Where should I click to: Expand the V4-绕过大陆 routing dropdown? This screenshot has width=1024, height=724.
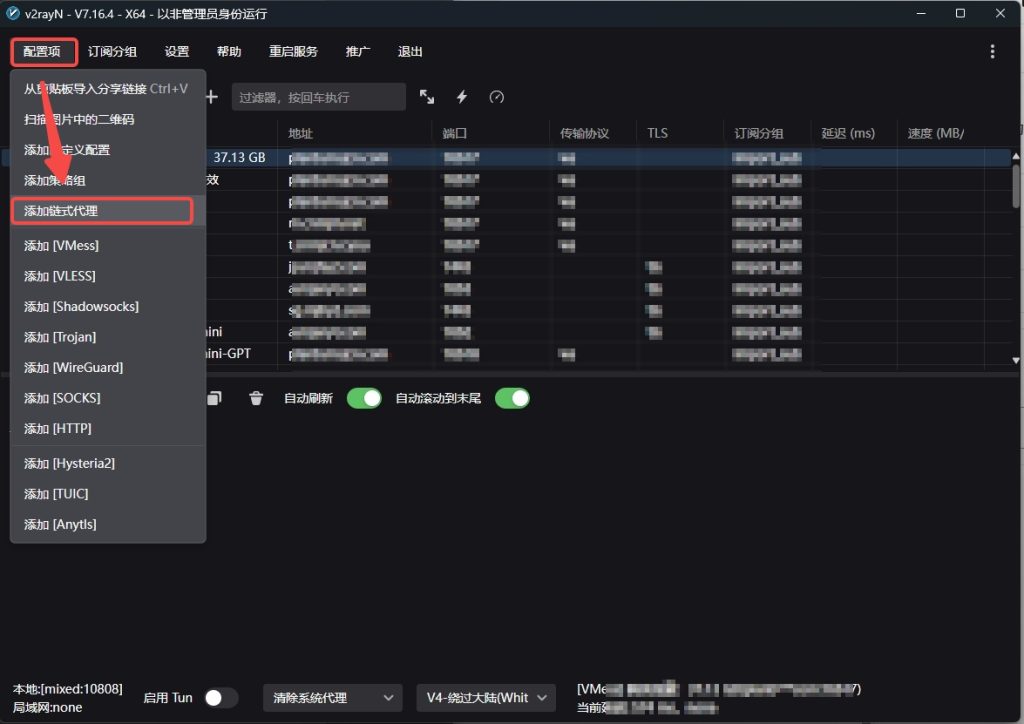click(486, 698)
